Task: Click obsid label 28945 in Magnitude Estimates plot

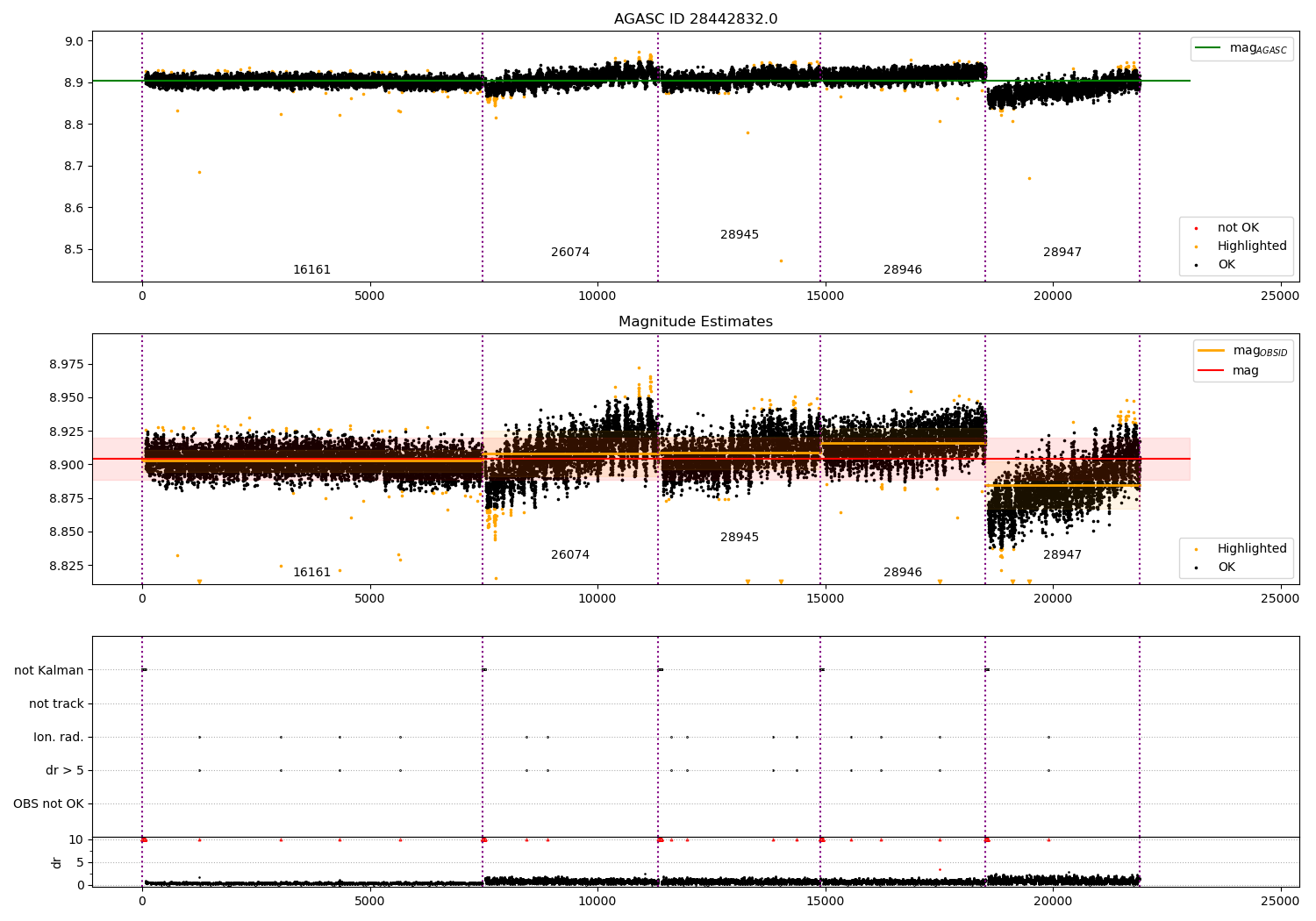Action: pyautogui.click(x=740, y=538)
